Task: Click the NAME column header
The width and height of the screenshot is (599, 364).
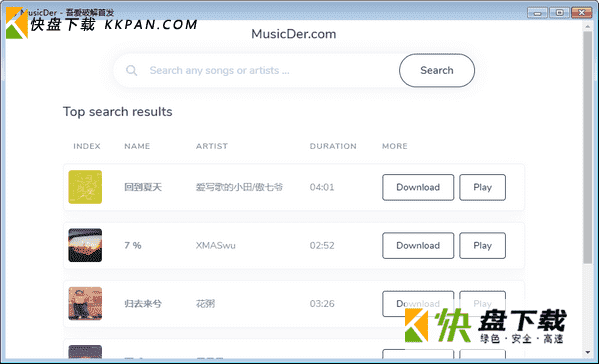Action: coord(137,146)
